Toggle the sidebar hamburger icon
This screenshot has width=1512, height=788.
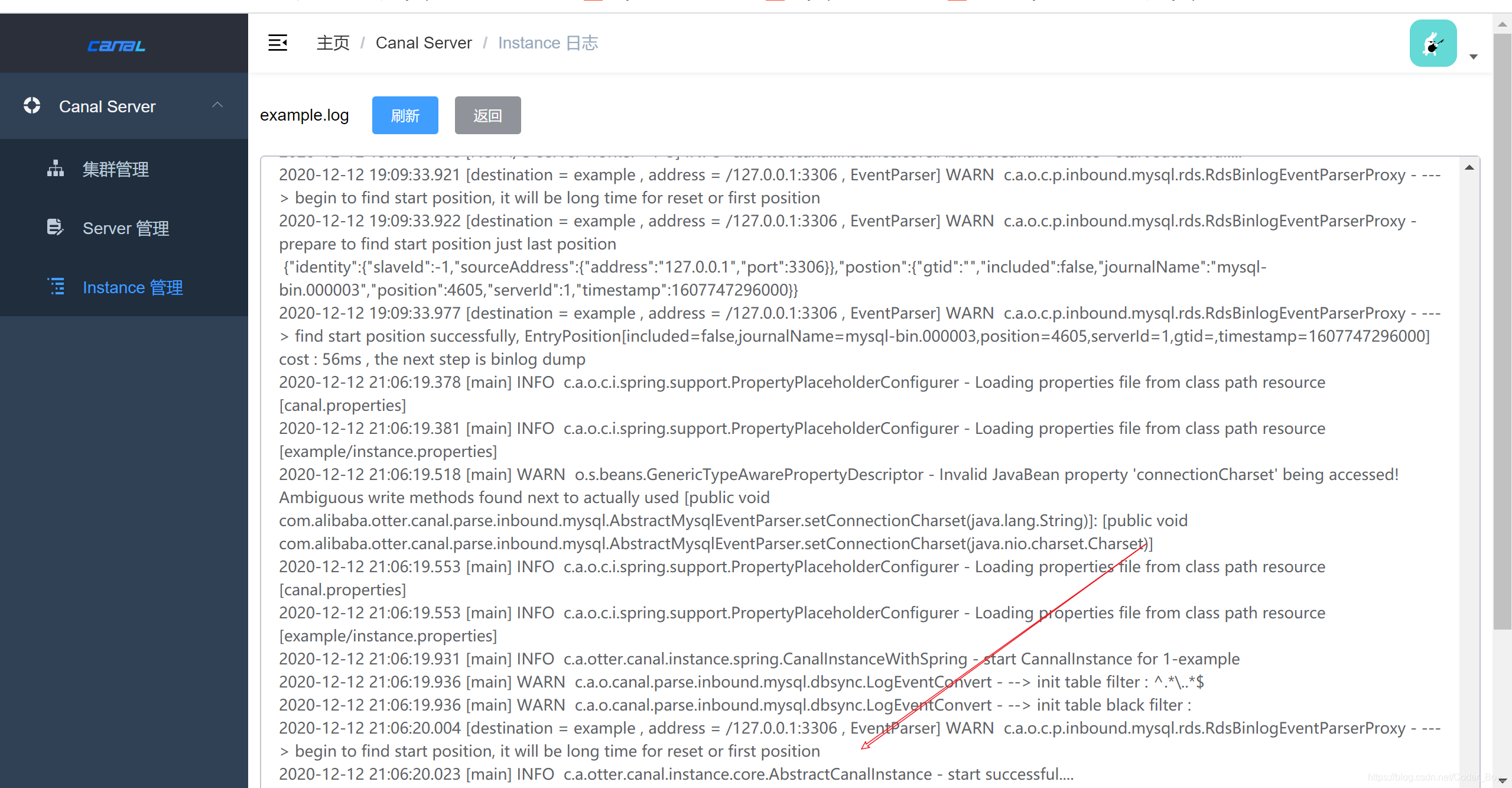click(x=278, y=43)
